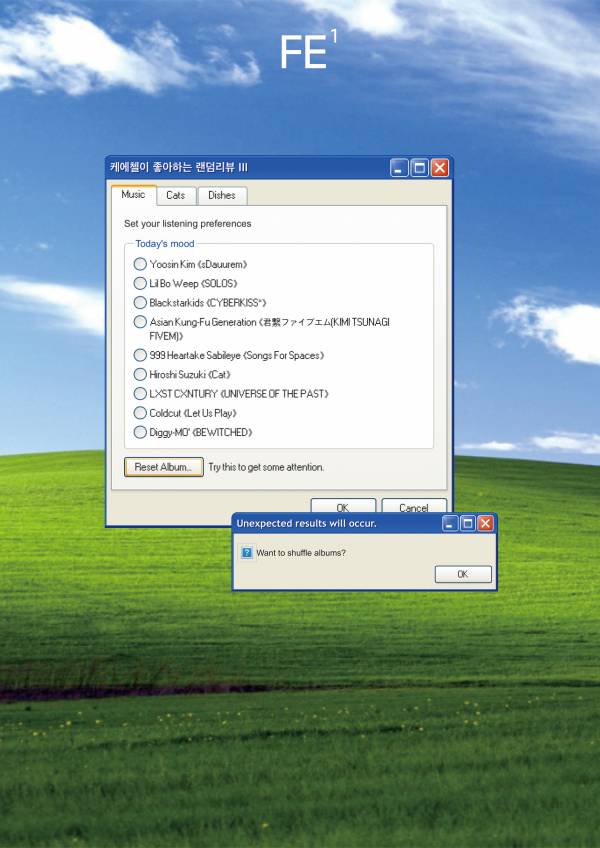600x848 pixels.
Task: Close the Unexpected results popup window
Action: pyautogui.click(x=485, y=524)
